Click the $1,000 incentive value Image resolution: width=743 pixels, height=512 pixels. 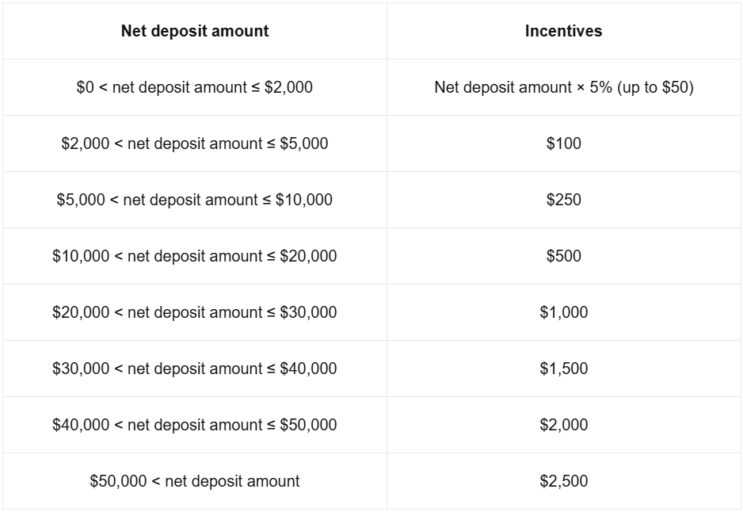(x=563, y=312)
